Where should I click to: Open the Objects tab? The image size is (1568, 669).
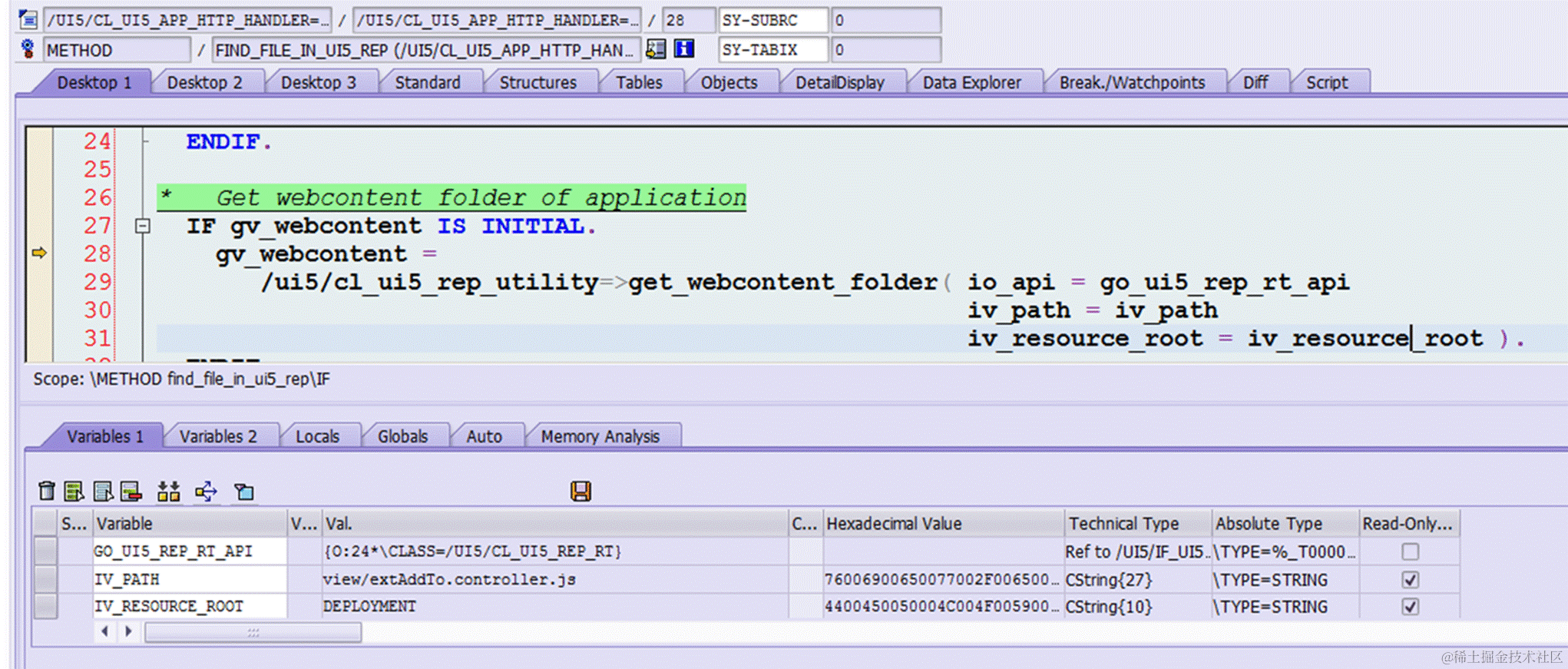tap(729, 82)
